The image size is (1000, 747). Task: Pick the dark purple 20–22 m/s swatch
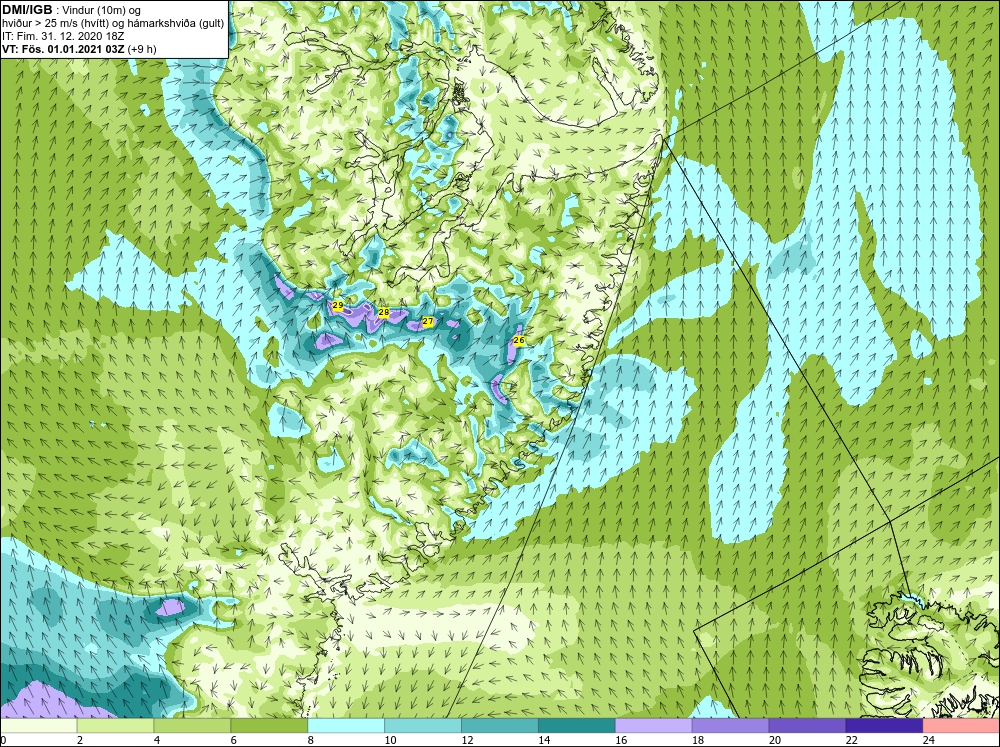[807, 726]
